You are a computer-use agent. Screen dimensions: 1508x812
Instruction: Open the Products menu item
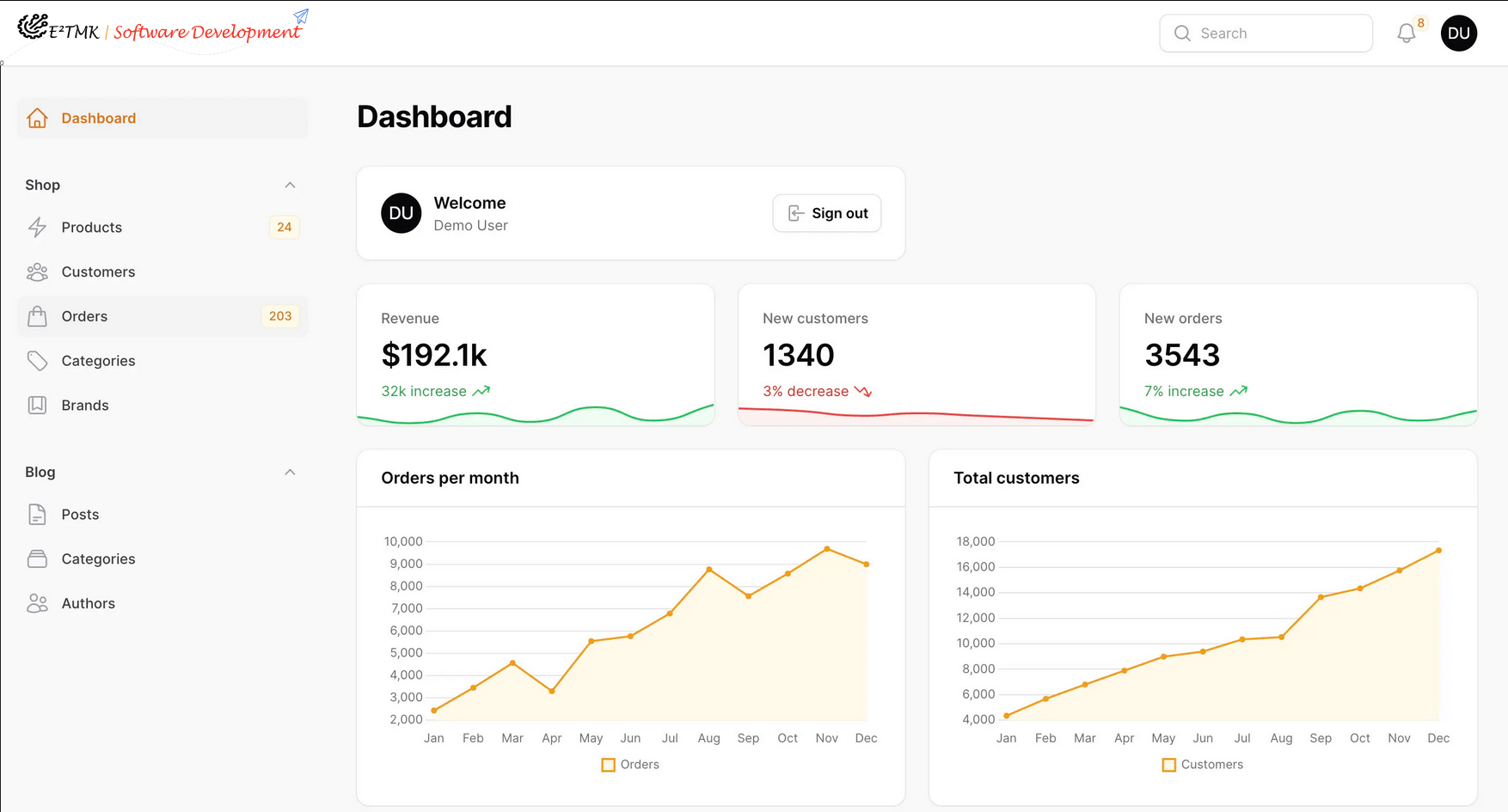coord(162,227)
